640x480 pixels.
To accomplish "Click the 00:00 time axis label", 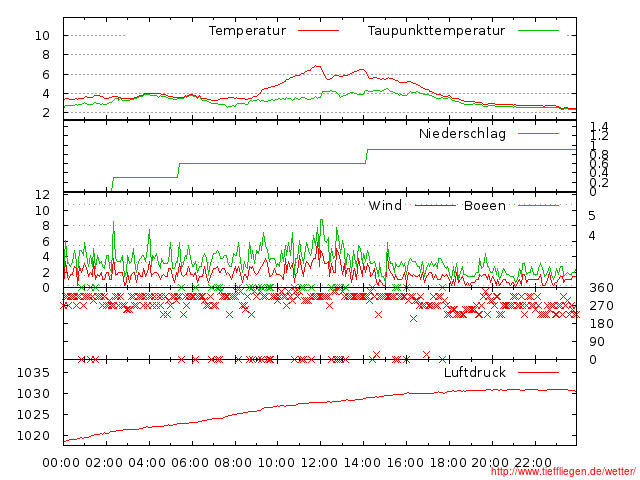I will tap(61, 463).
